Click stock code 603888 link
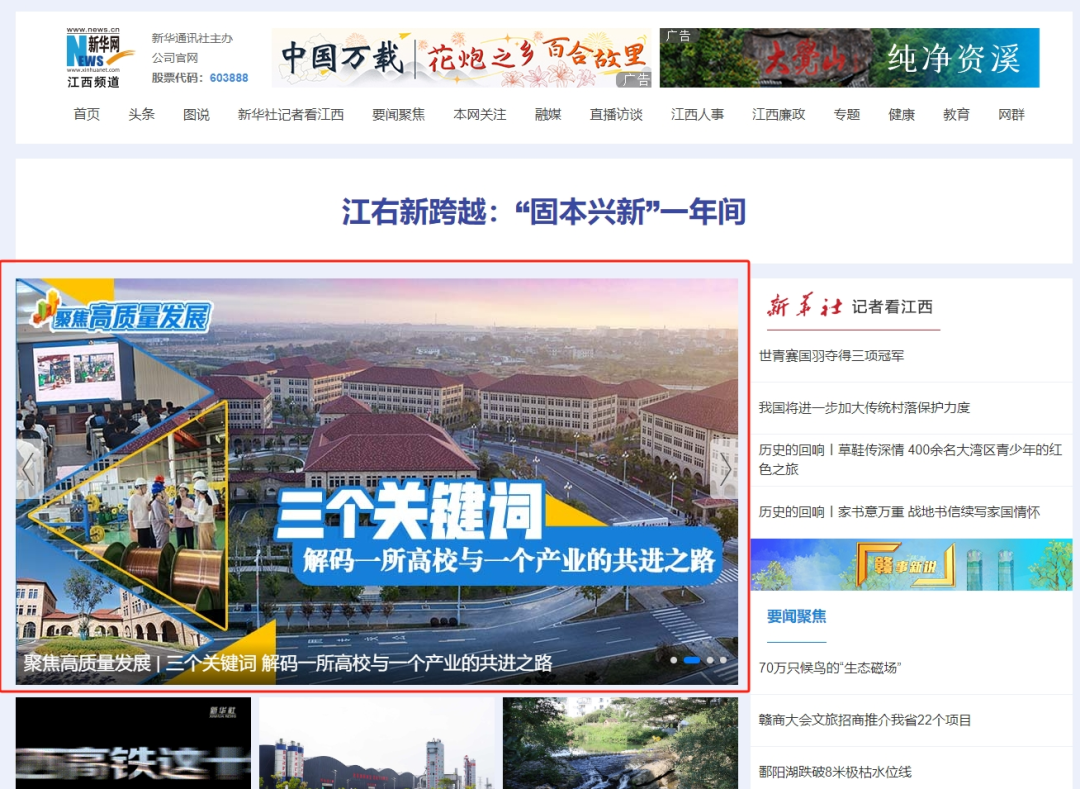This screenshot has width=1080, height=789. [x=229, y=78]
